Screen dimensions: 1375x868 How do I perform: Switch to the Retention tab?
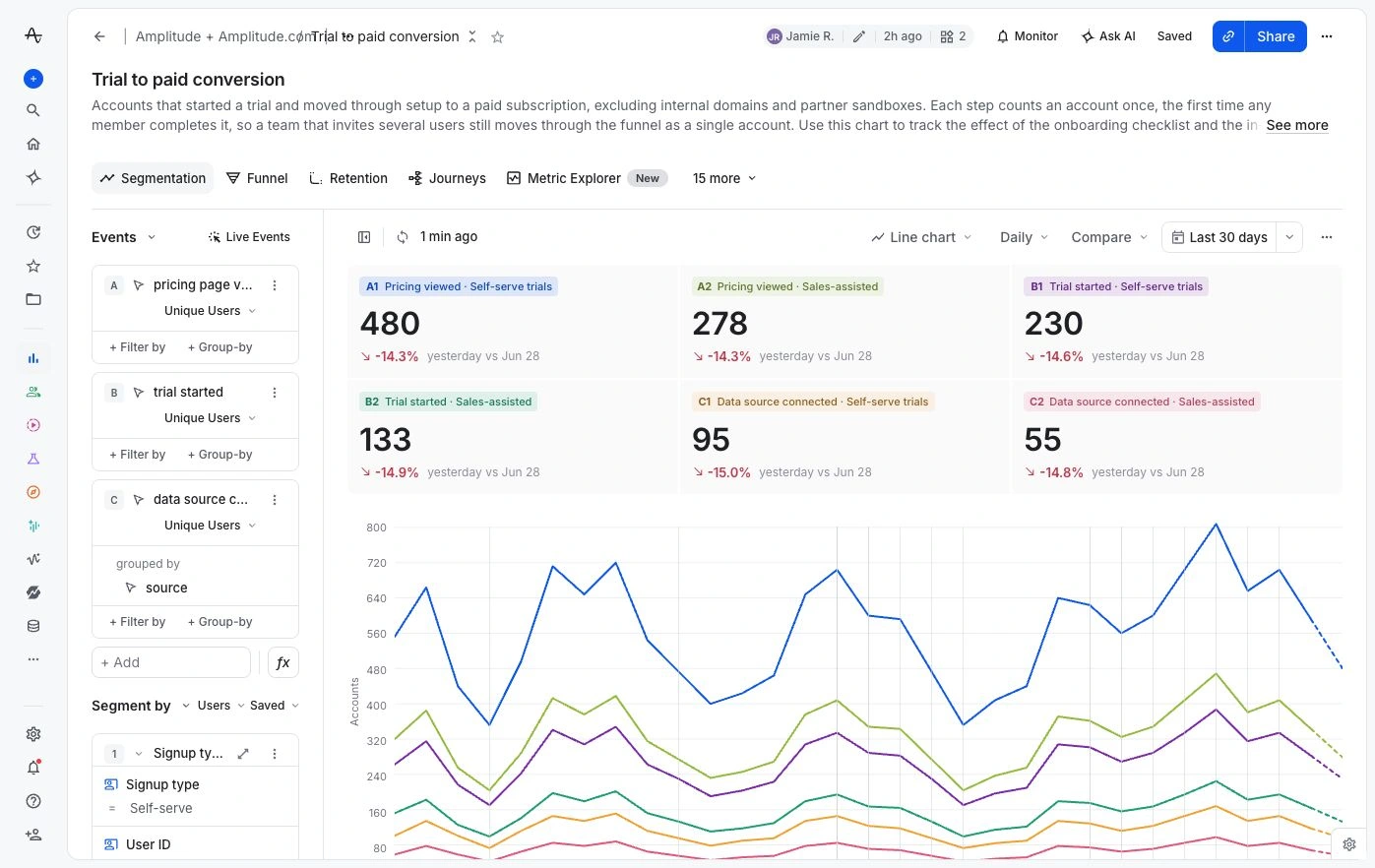348,178
